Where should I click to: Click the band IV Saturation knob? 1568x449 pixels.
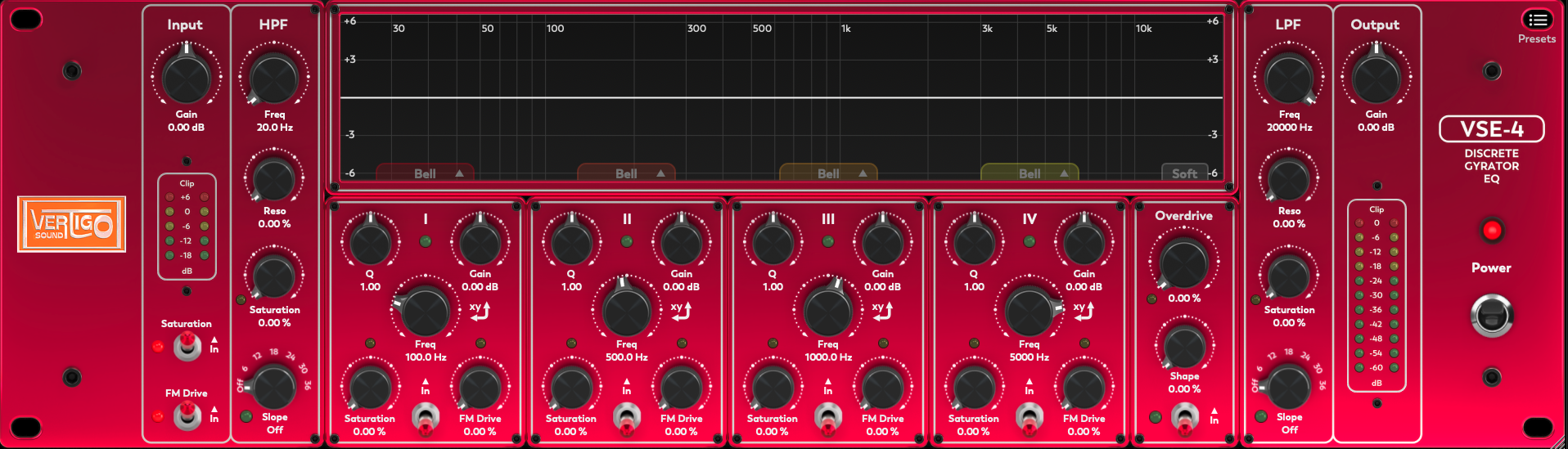pyautogui.click(x=974, y=387)
